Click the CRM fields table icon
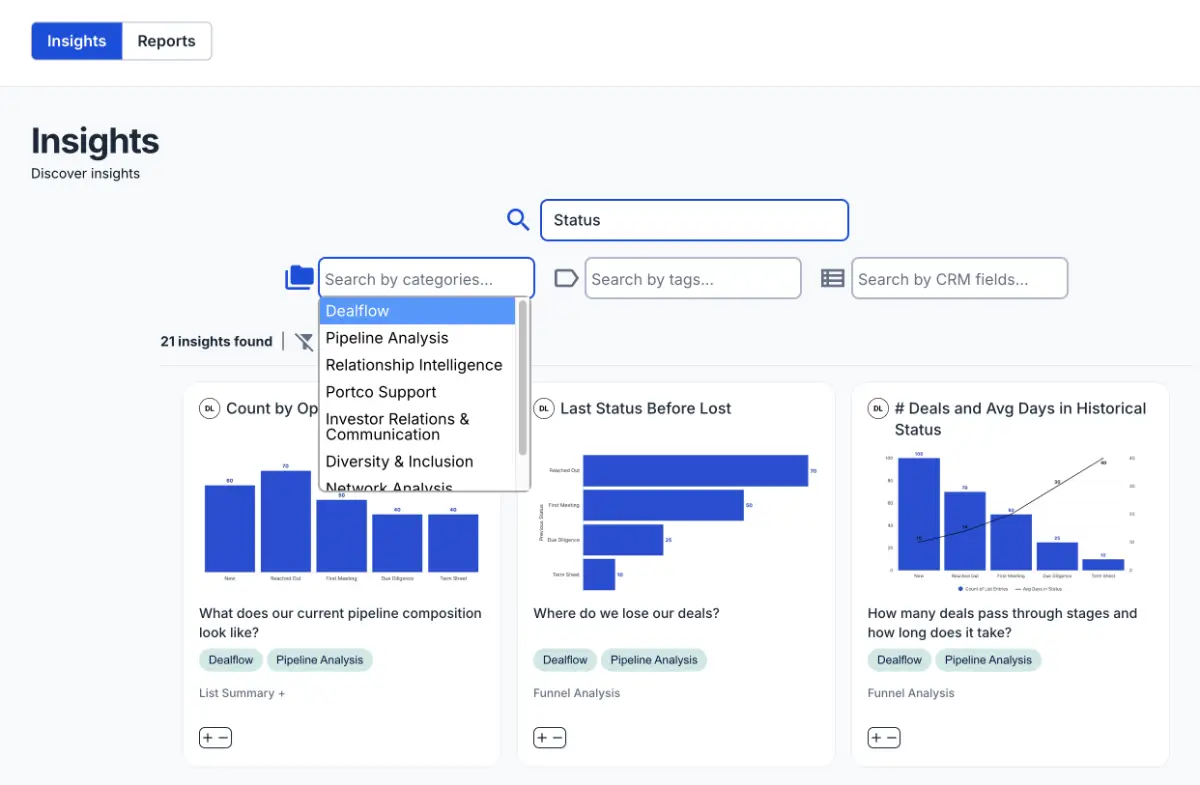The width and height of the screenshot is (1200, 785). (832, 278)
